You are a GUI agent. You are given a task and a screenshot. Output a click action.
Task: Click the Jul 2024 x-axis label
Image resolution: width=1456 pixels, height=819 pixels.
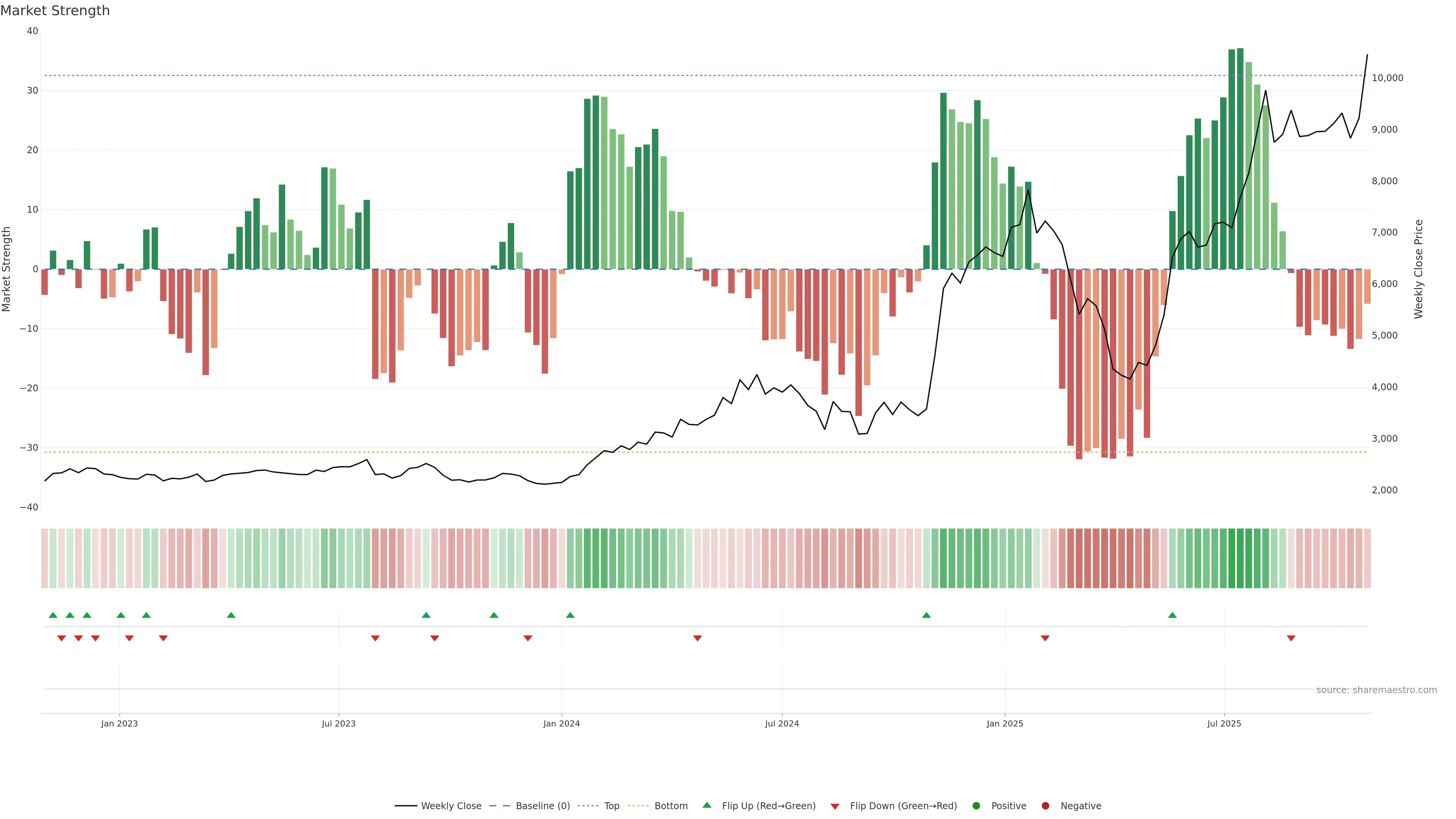point(782,723)
